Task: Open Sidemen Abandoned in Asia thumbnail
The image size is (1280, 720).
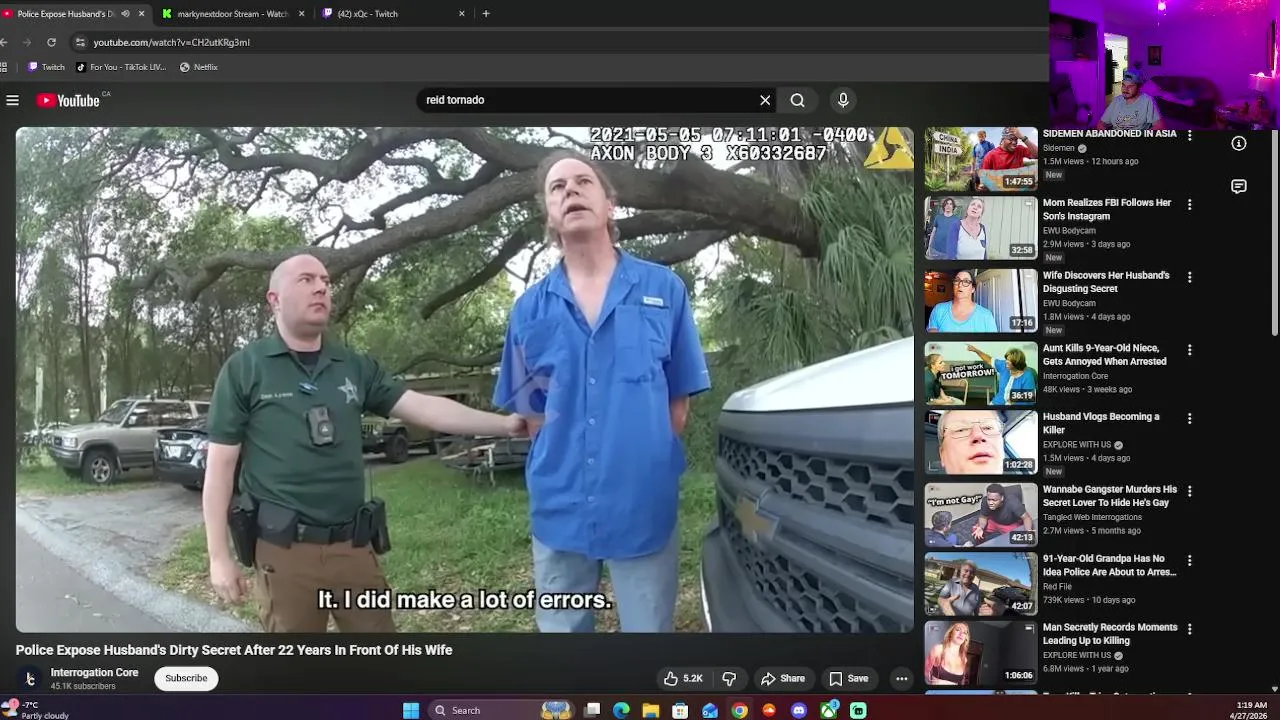Action: (981, 159)
